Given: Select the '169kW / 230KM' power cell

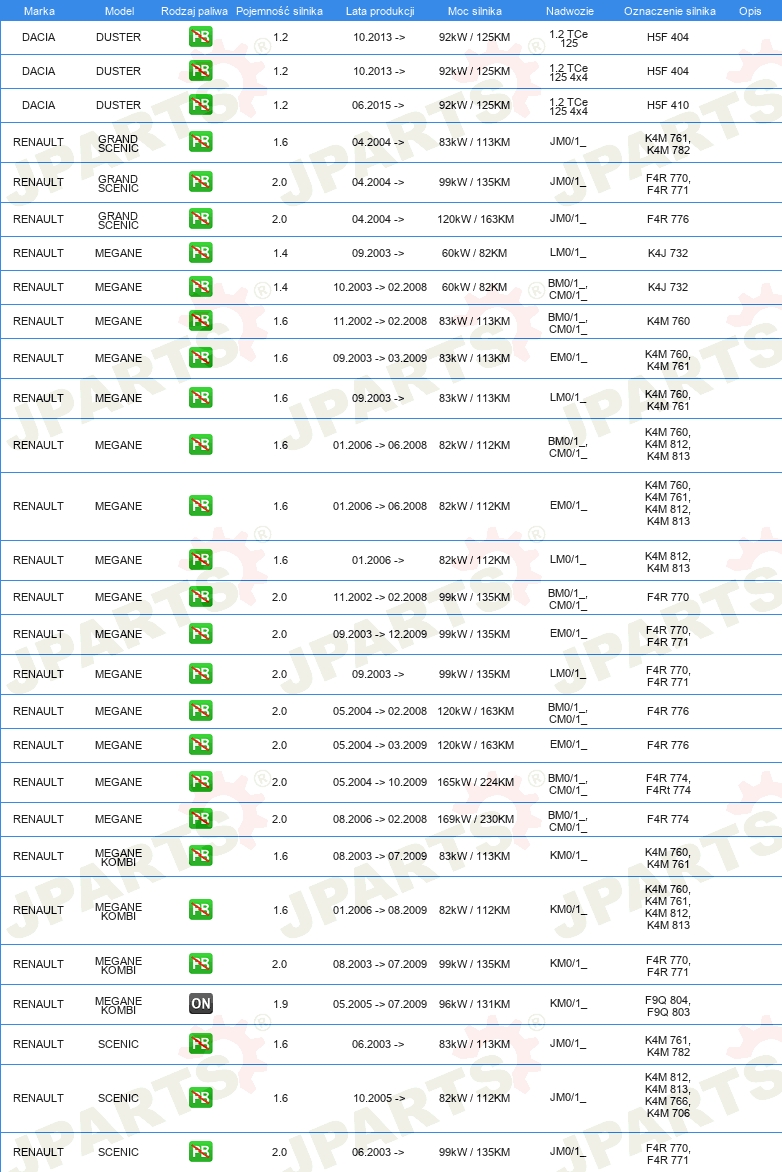Looking at the screenshot, I should [475, 819].
